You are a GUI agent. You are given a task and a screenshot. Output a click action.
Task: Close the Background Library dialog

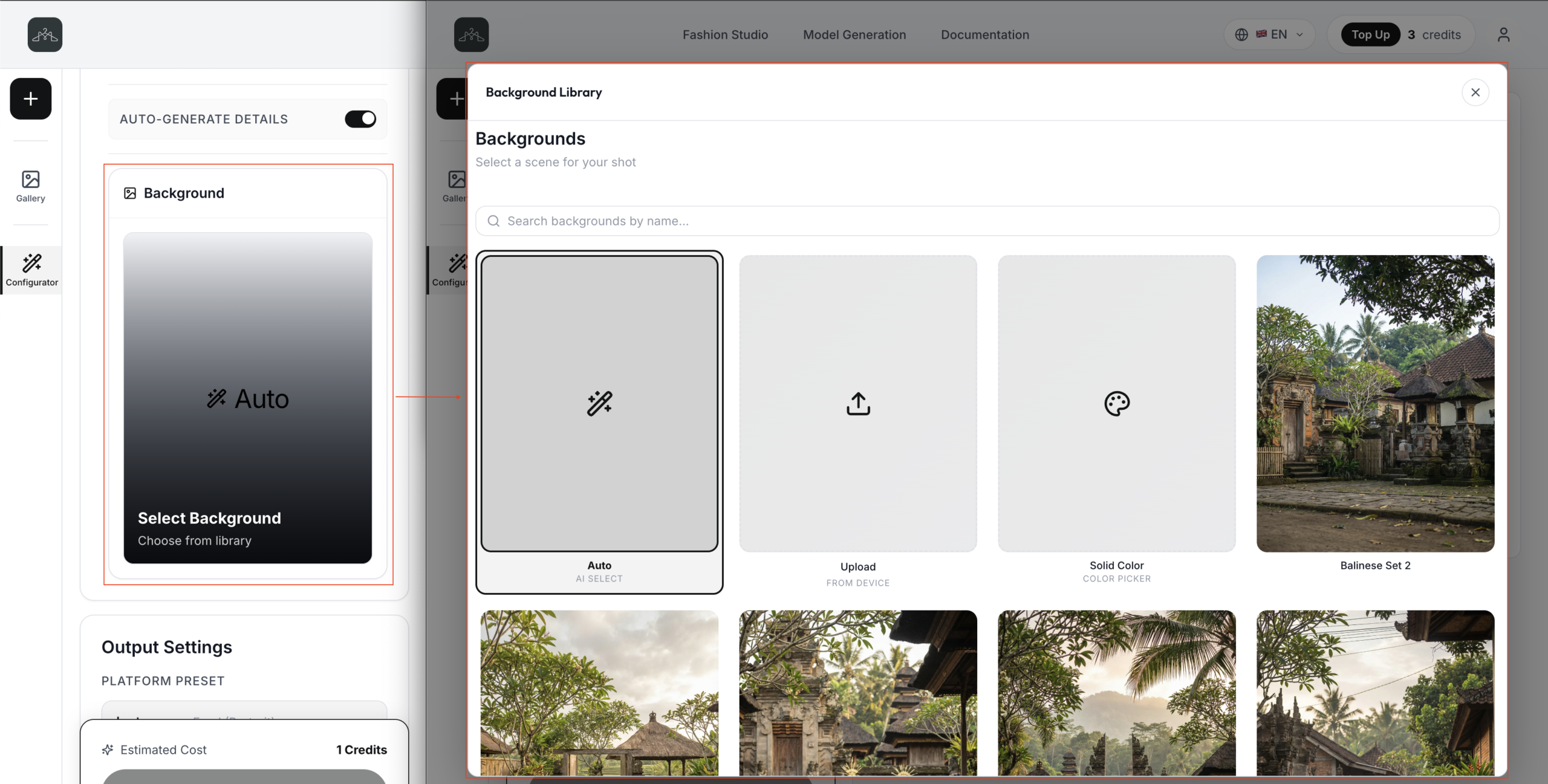tap(1475, 92)
